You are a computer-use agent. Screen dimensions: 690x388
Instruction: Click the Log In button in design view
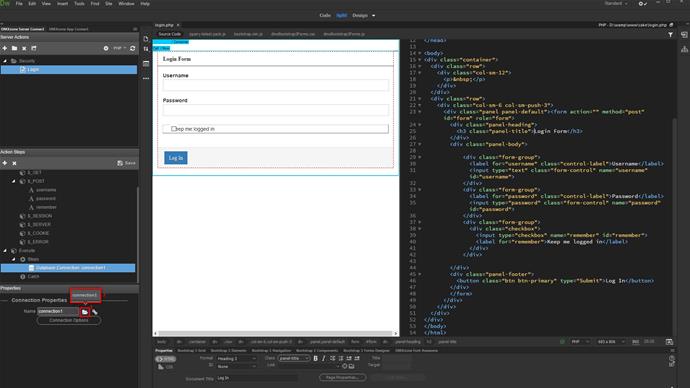point(176,158)
